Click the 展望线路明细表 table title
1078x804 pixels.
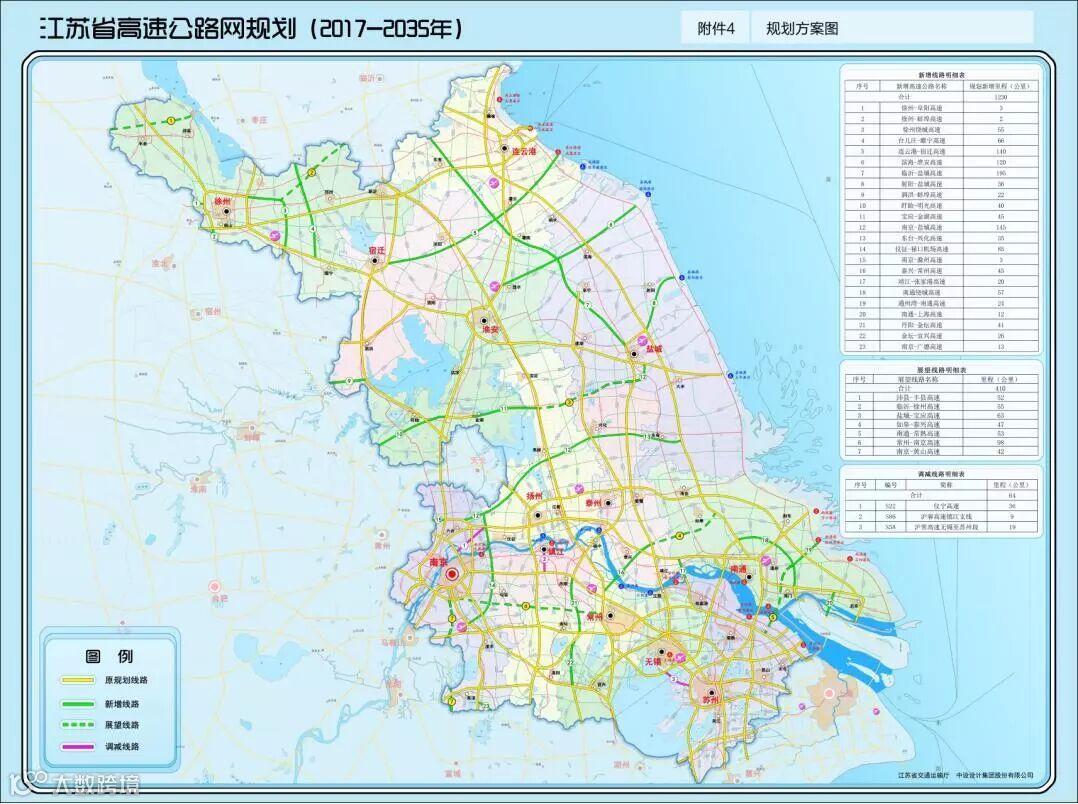click(941, 370)
